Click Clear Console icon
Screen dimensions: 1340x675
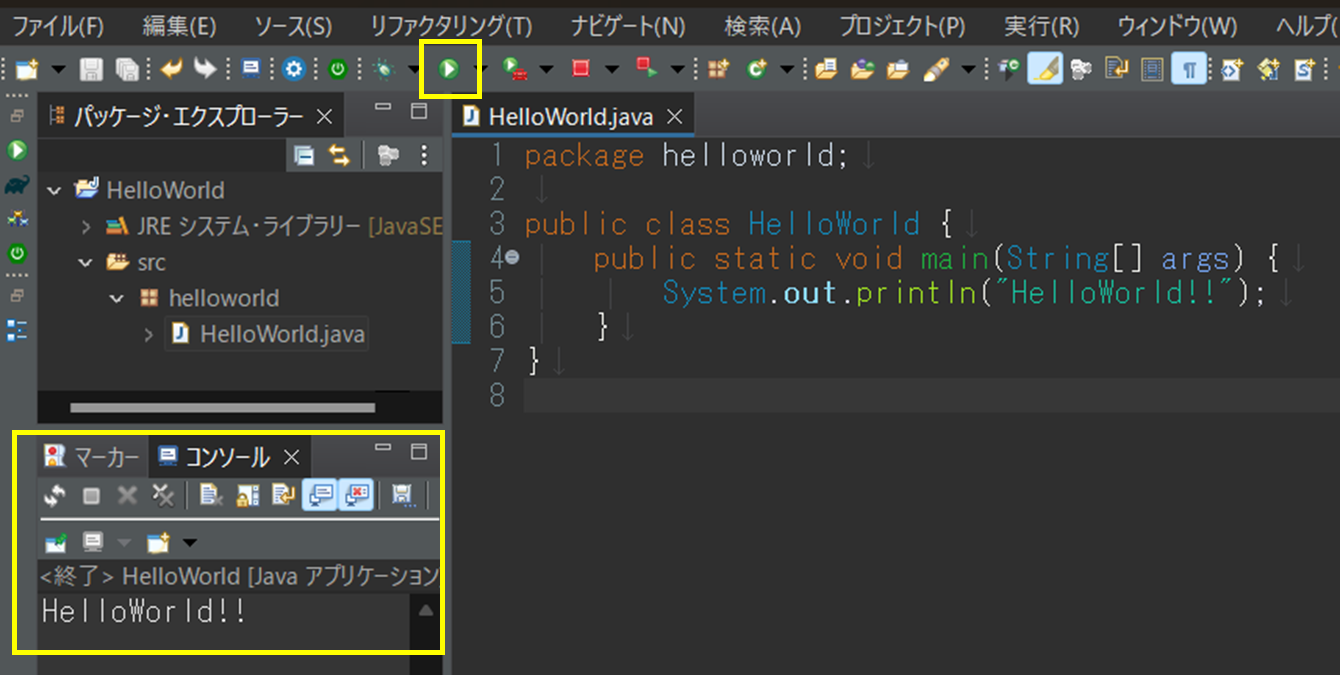coord(211,494)
